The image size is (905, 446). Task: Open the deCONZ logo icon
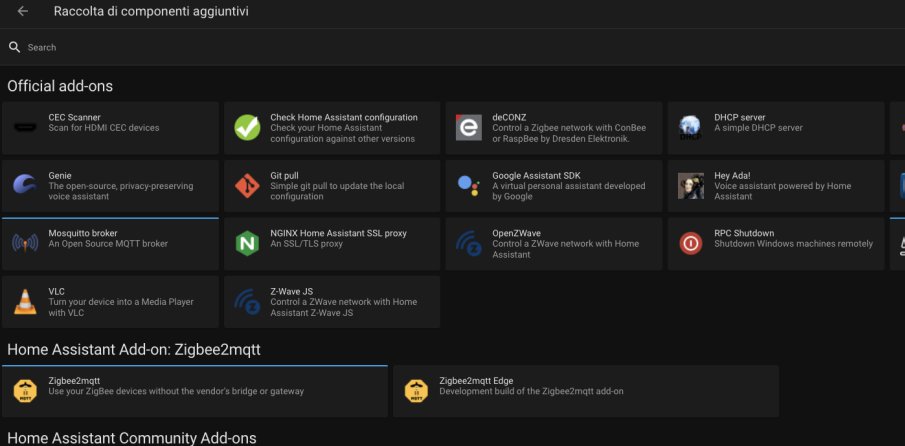coord(469,128)
